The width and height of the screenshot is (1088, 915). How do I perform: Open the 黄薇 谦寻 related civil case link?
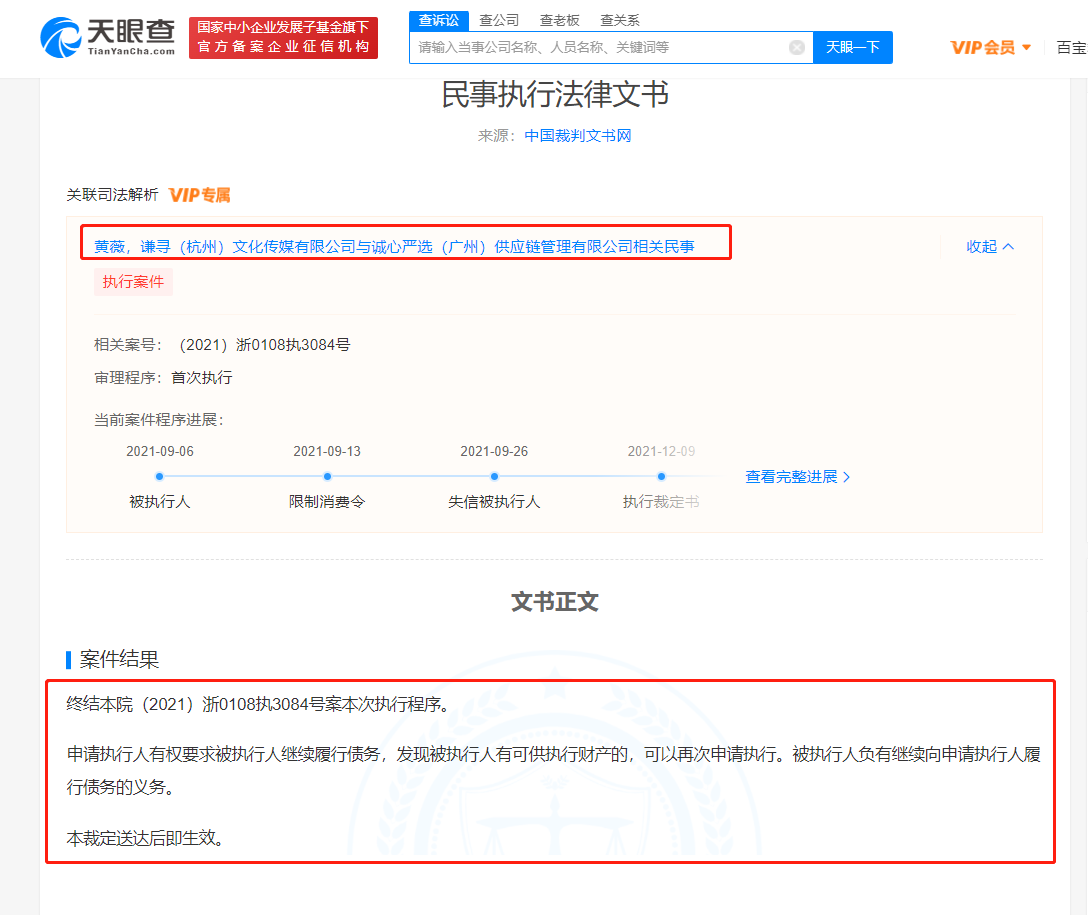tap(394, 246)
